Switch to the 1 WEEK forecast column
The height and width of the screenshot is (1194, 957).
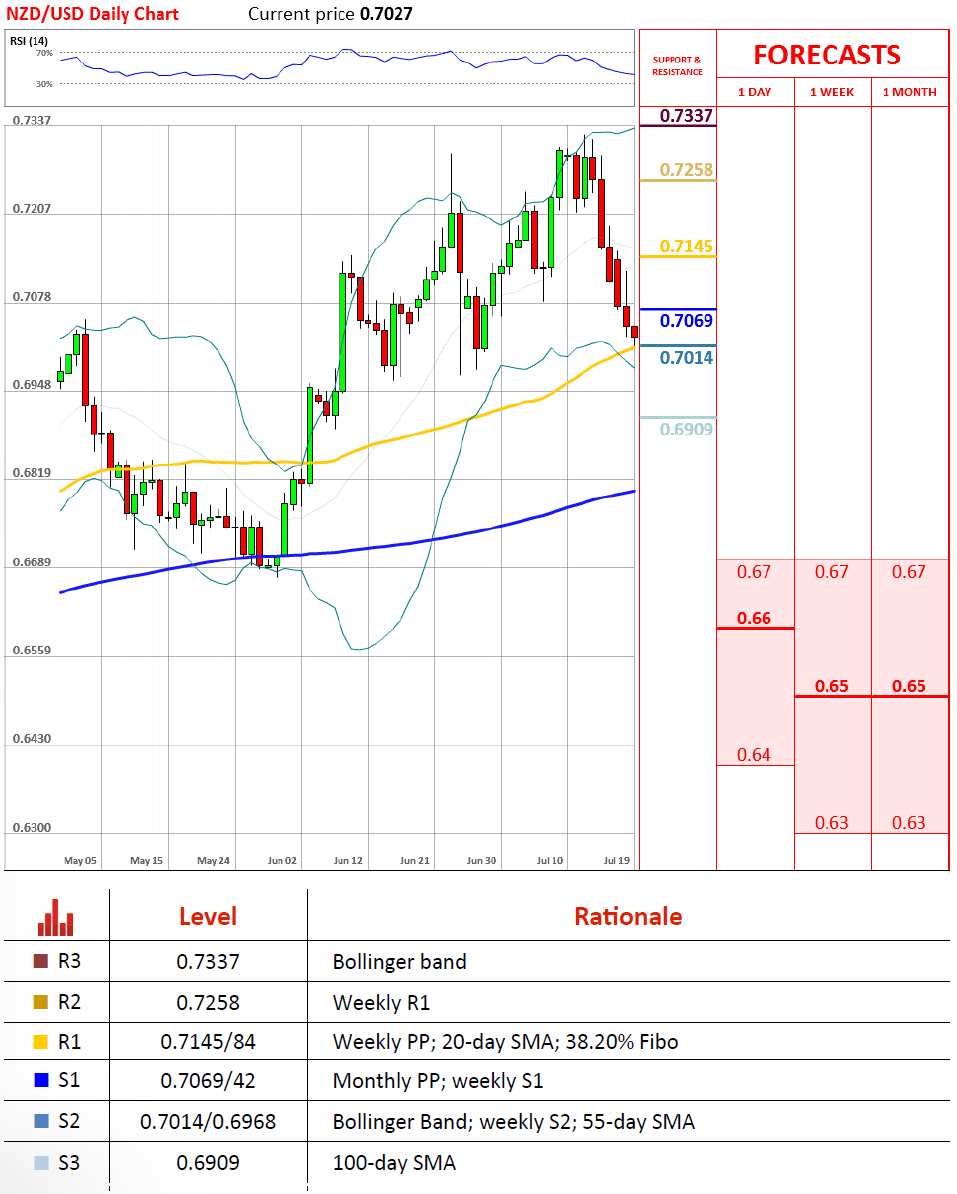coord(831,92)
